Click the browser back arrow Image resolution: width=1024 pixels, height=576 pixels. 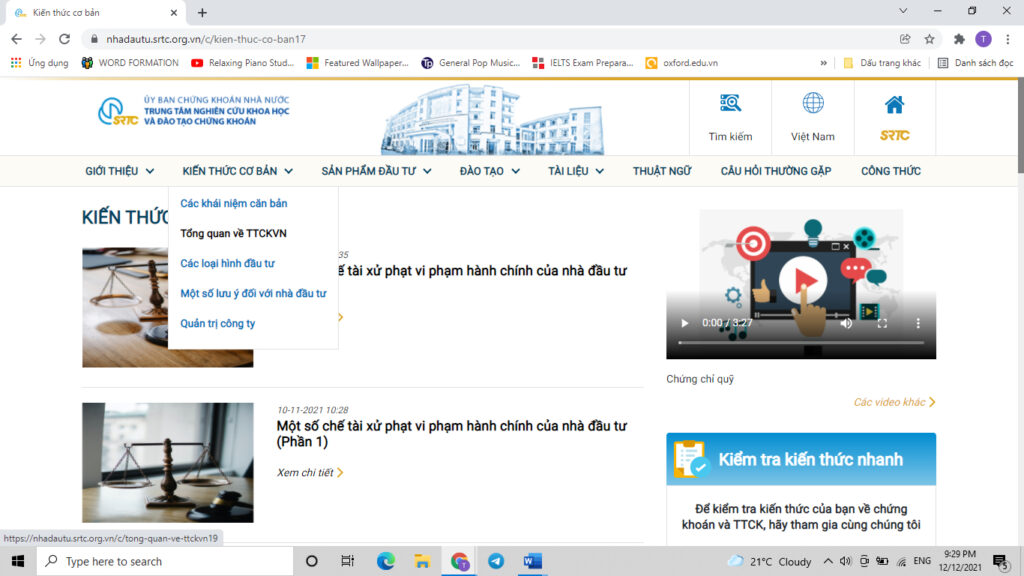click(16, 39)
